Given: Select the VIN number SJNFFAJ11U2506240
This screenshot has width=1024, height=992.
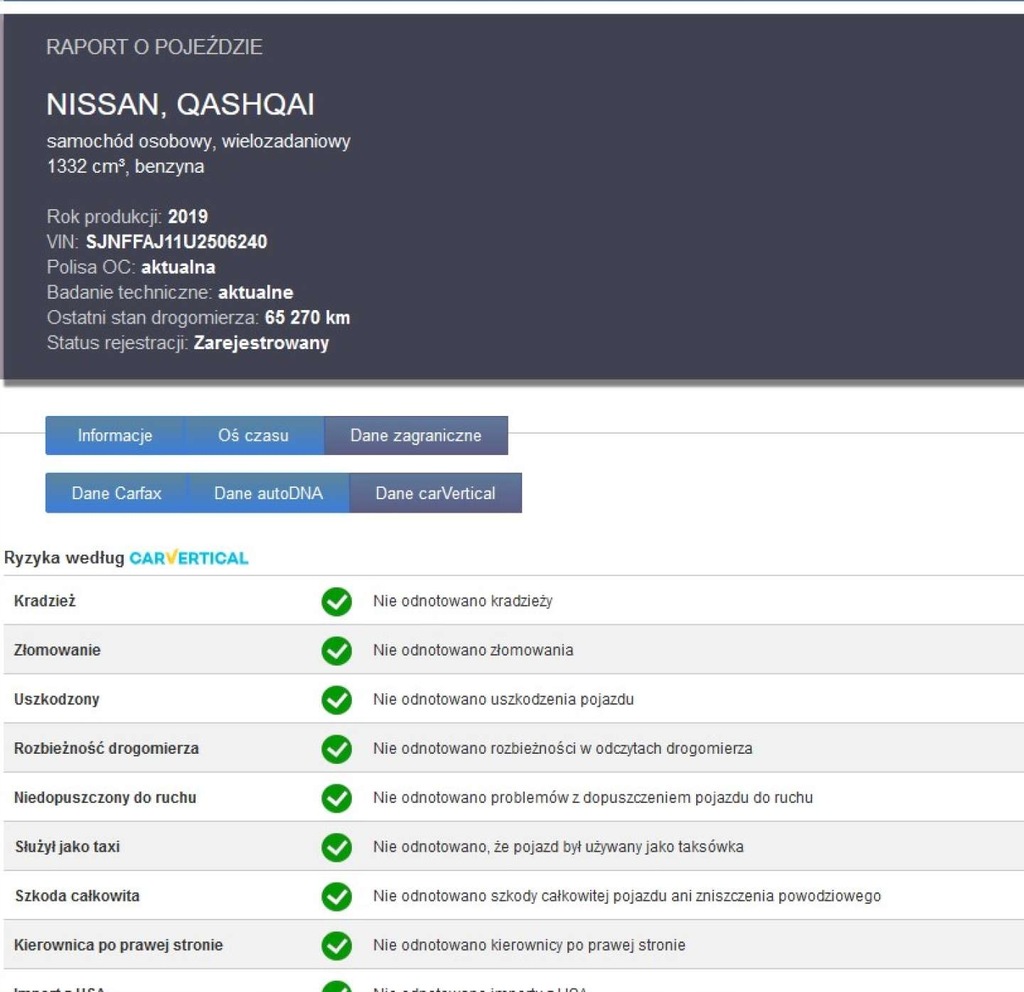Looking at the screenshot, I should pos(176,242).
